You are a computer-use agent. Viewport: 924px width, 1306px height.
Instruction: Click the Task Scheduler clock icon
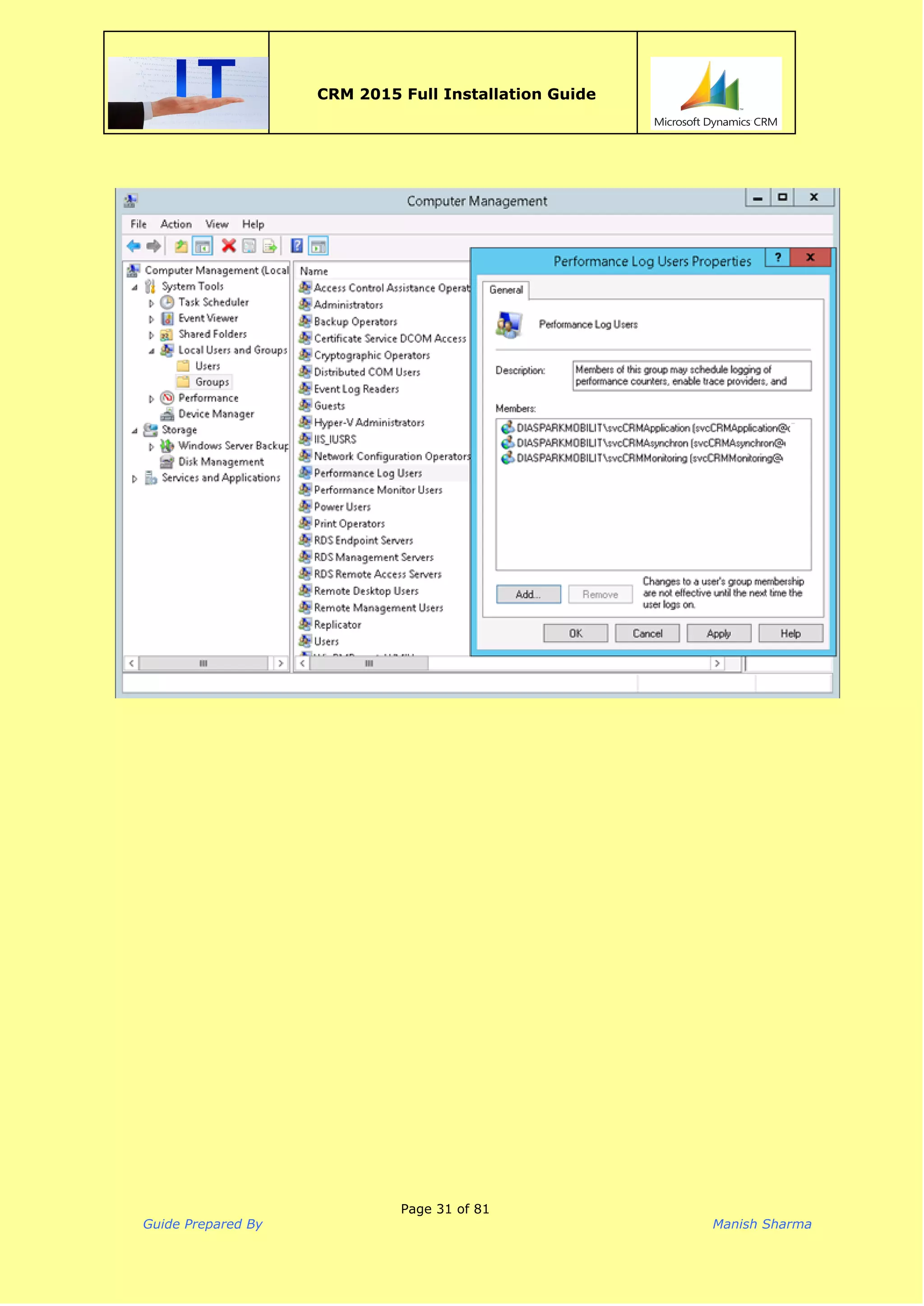[167, 303]
